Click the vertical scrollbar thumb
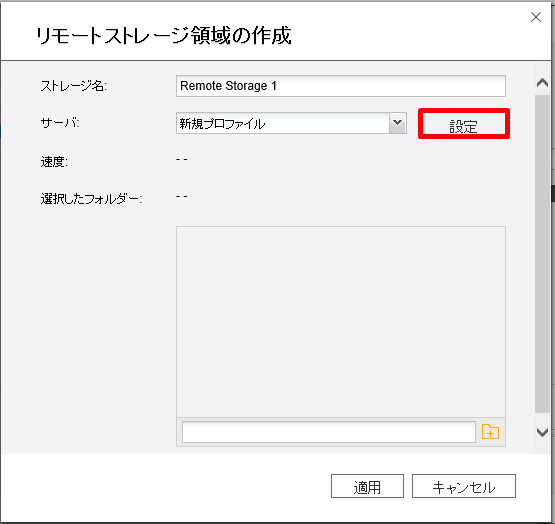Image resolution: width=555 pixels, height=524 pixels. coord(542,254)
